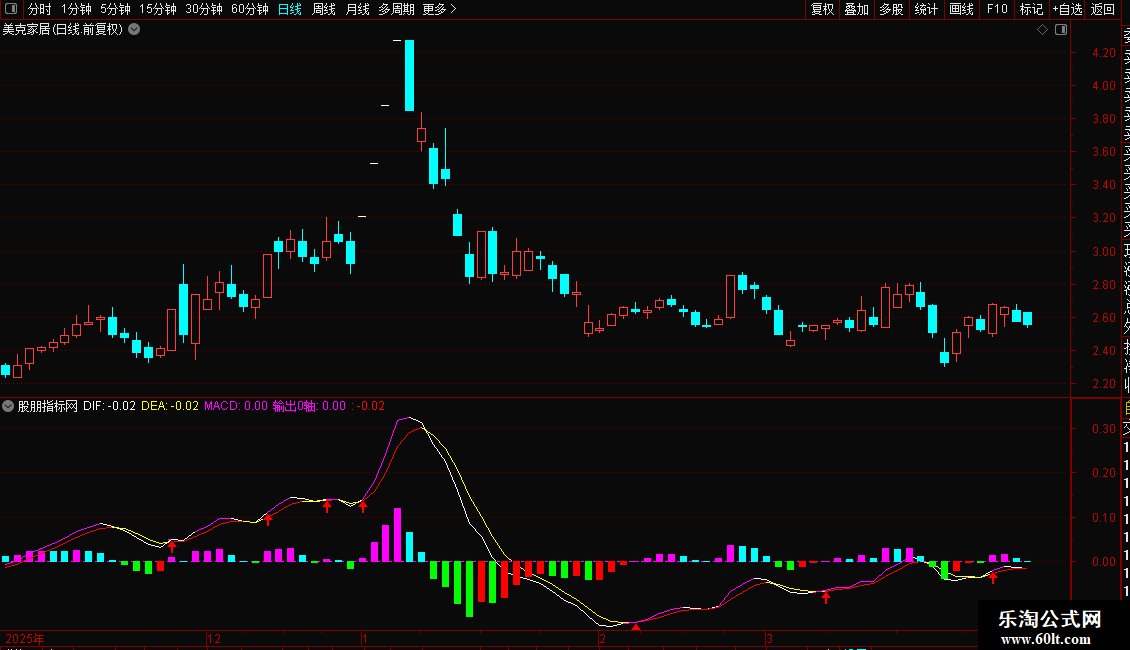Open the 多股 multi-stock view
Viewport: 1130px width, 650px height.
pyautogui.click(x=891, y=9)
